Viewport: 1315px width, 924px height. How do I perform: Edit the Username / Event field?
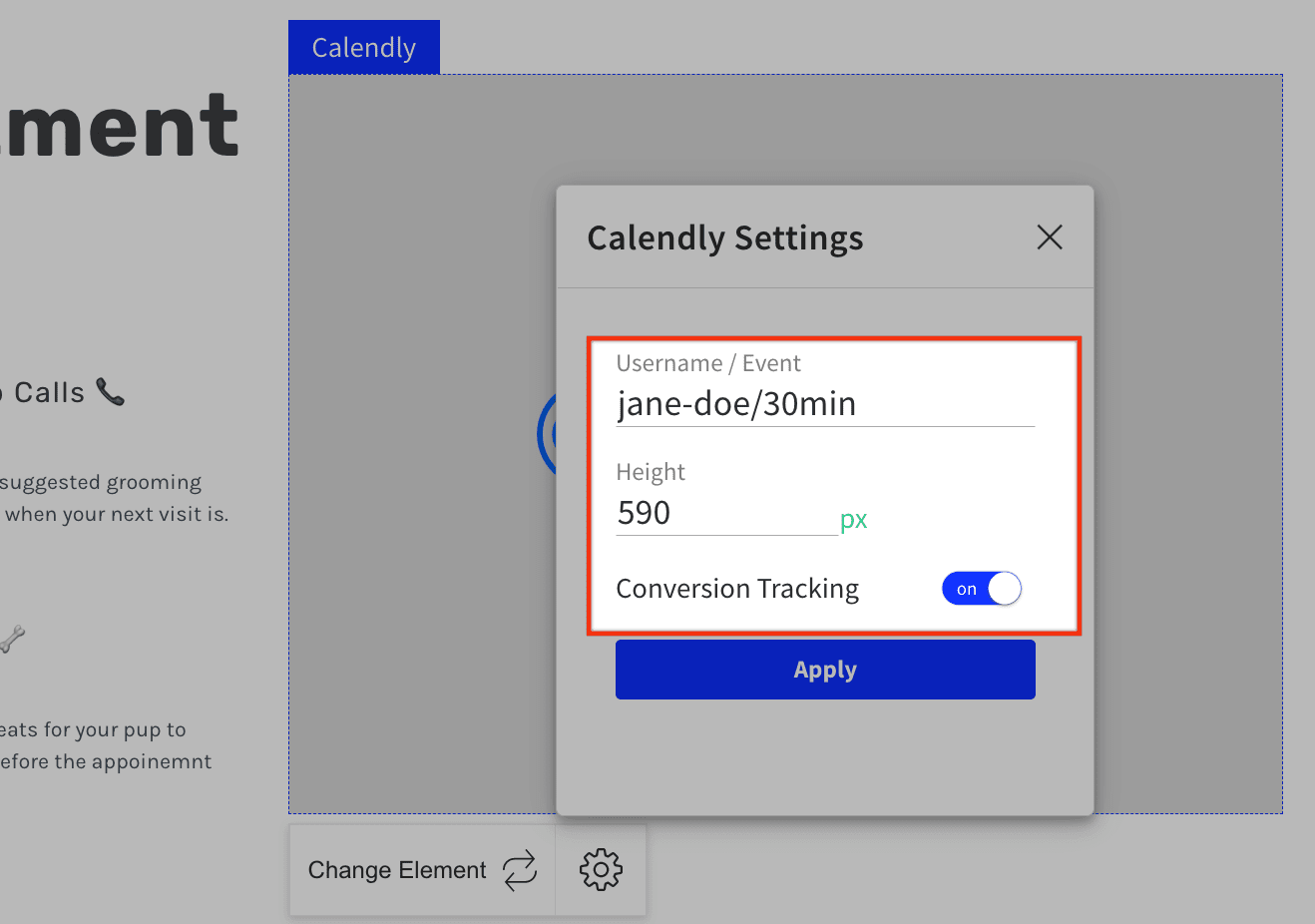coord(825,404)
